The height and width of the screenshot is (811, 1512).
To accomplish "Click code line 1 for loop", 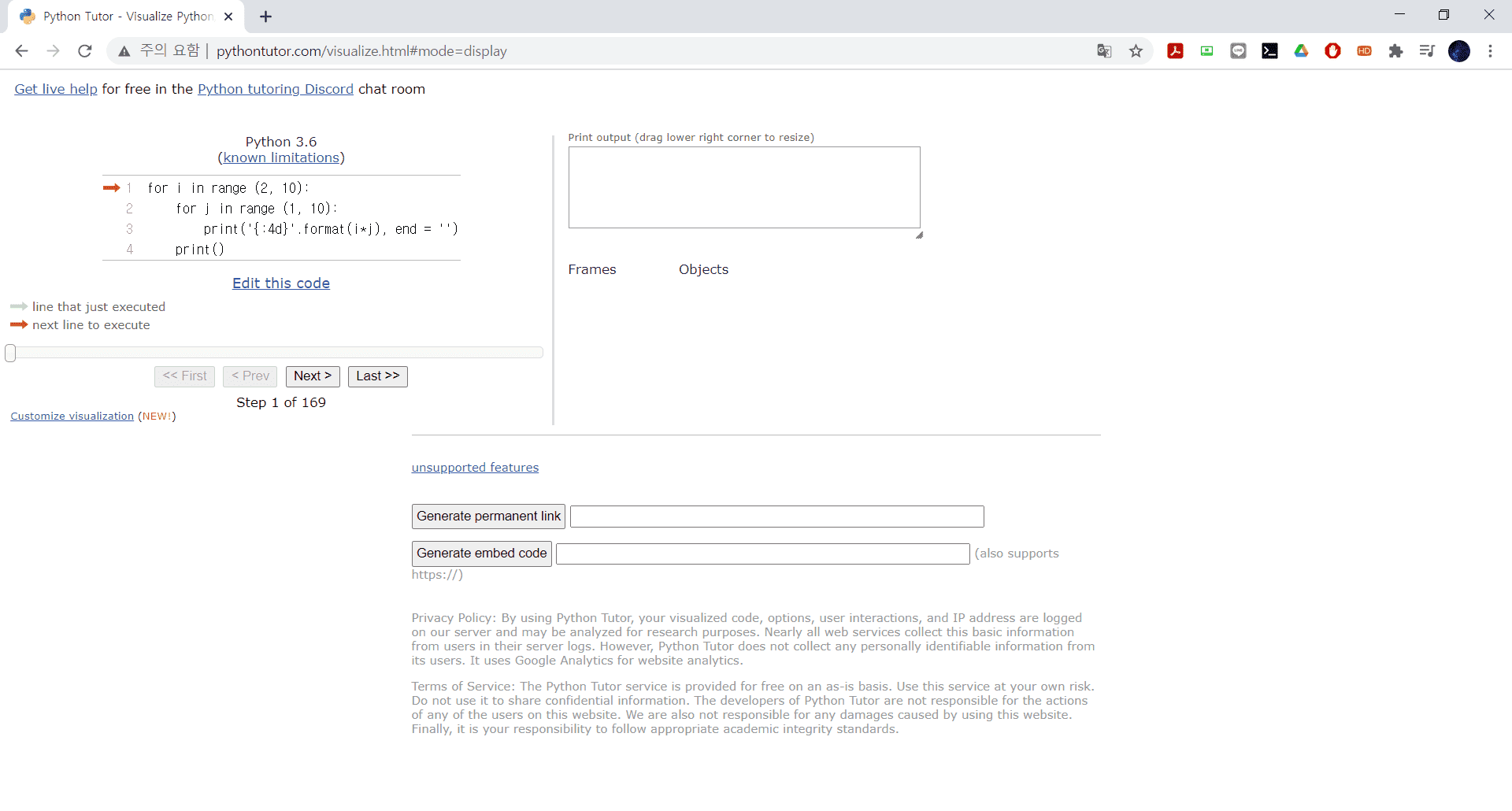I will tap(228, 188).
